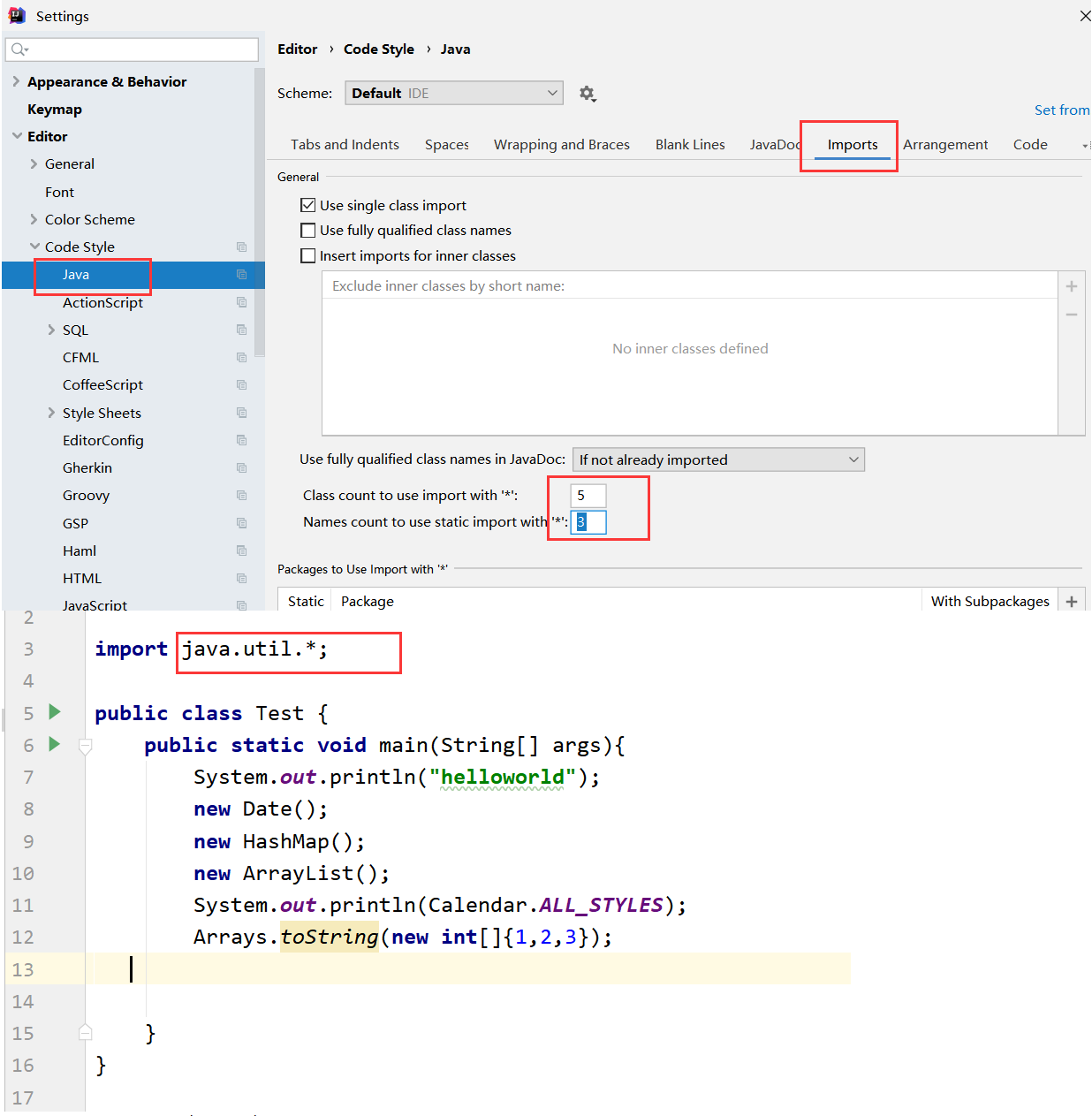This screenshot has height=1116, width=1092.
Task: Place cursor on import java.util.* line
Action: 211,649
